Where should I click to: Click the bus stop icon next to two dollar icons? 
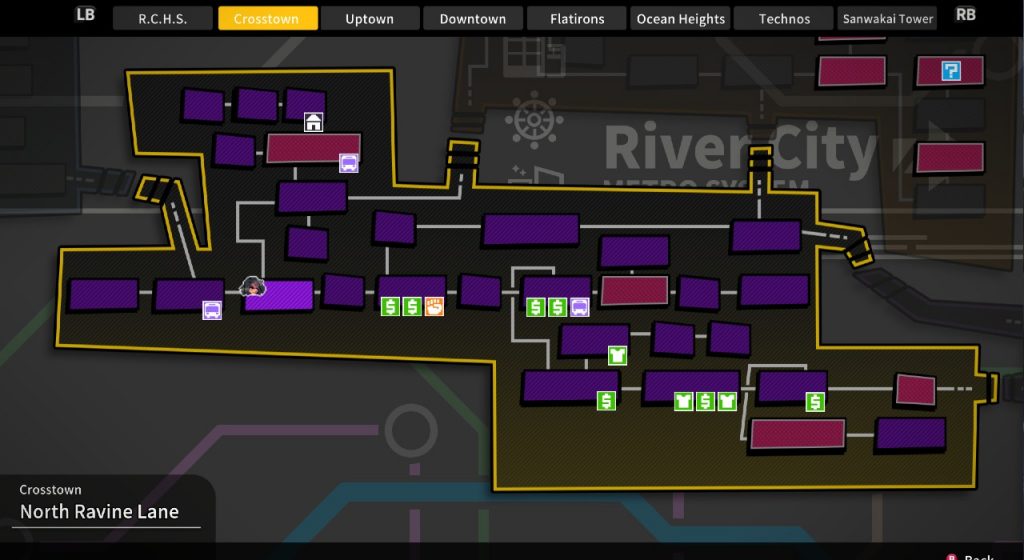(x=579, y=307)
